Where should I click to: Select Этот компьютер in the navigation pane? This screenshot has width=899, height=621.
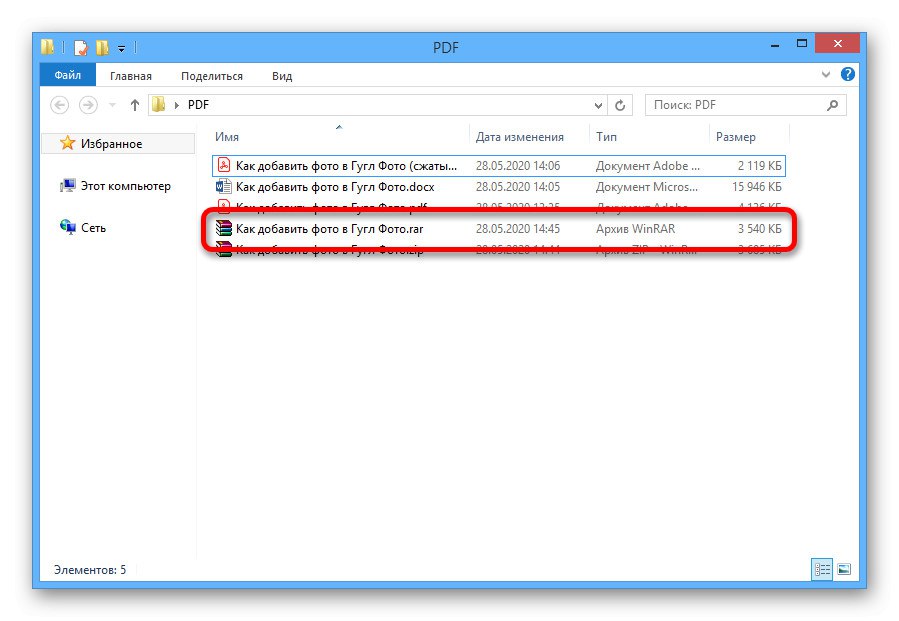click(x=126, y=186)
